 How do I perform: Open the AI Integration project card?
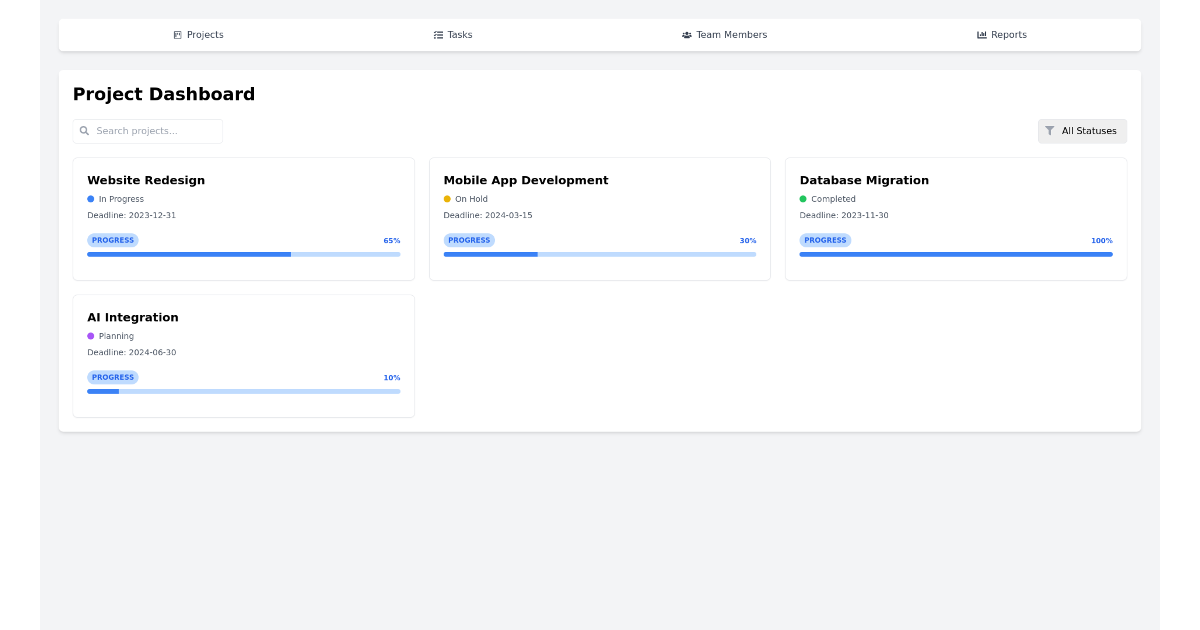243,355
